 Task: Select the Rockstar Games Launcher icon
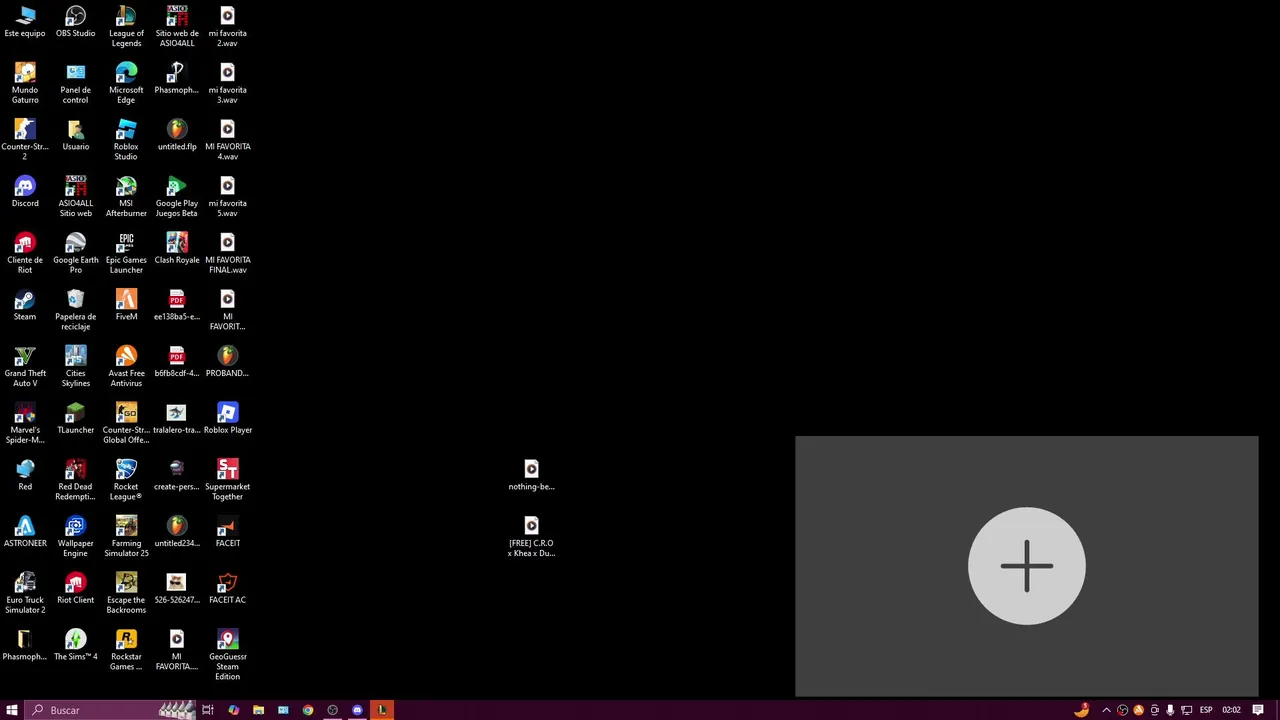pyautogui.click(x=126, y=651)
